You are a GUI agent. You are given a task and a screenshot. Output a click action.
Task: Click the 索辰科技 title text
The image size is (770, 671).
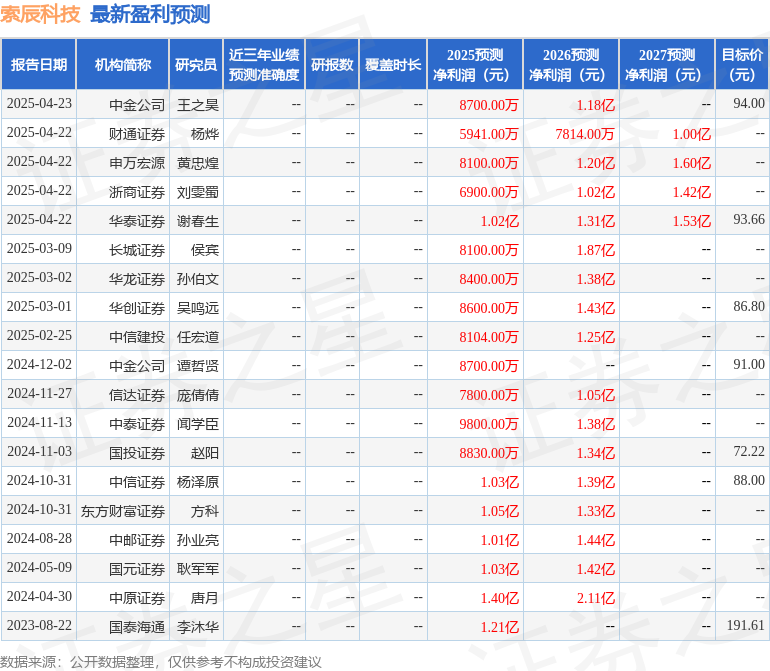click(x=40, y=14)
